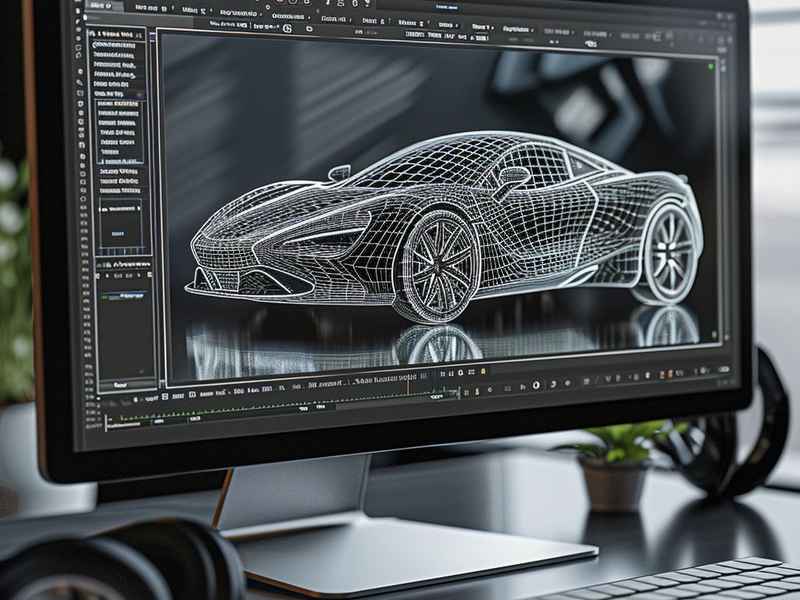Click the circular G-shaped icon in top toolbar
The image size is (800, 600).
click(x=287, y=29)
